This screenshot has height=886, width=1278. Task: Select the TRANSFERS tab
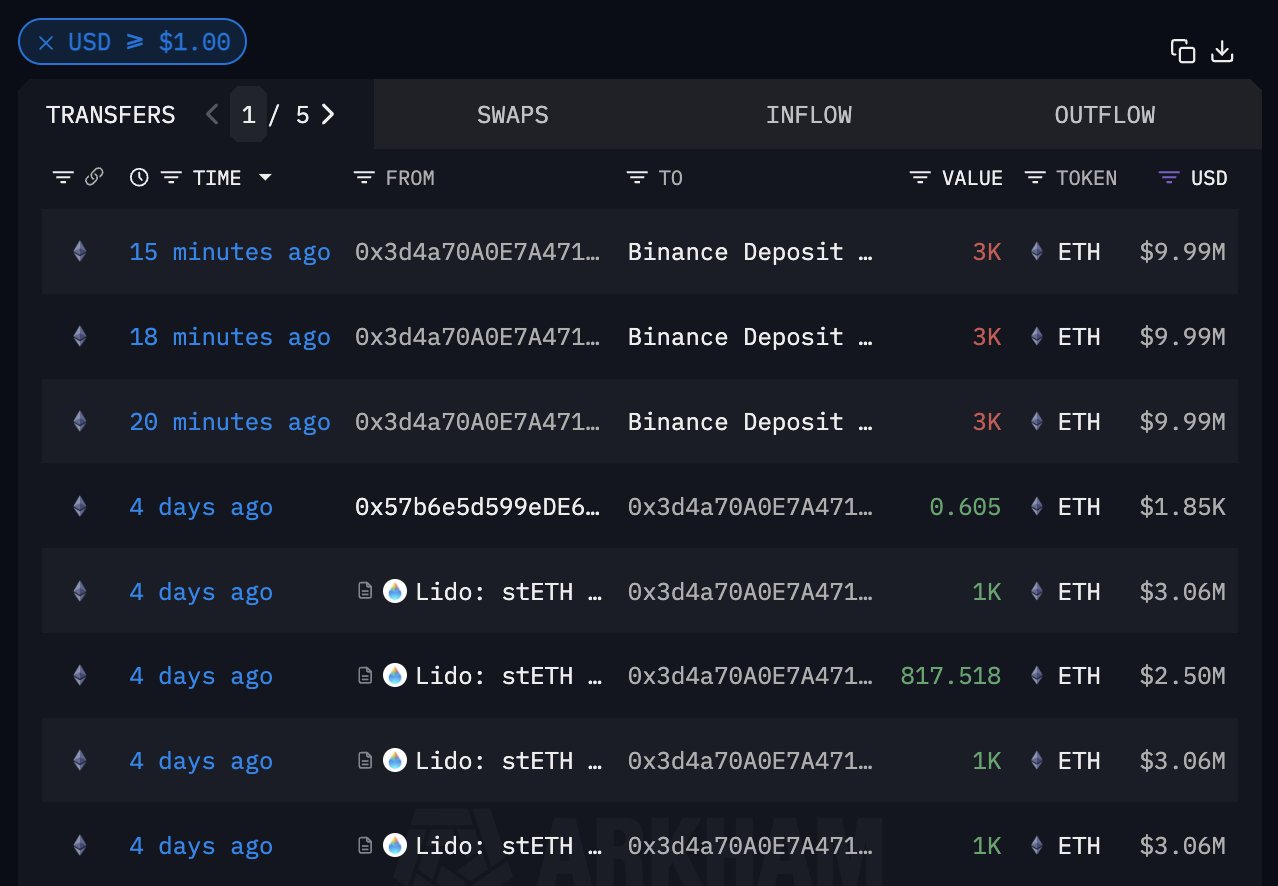point(110,115)
